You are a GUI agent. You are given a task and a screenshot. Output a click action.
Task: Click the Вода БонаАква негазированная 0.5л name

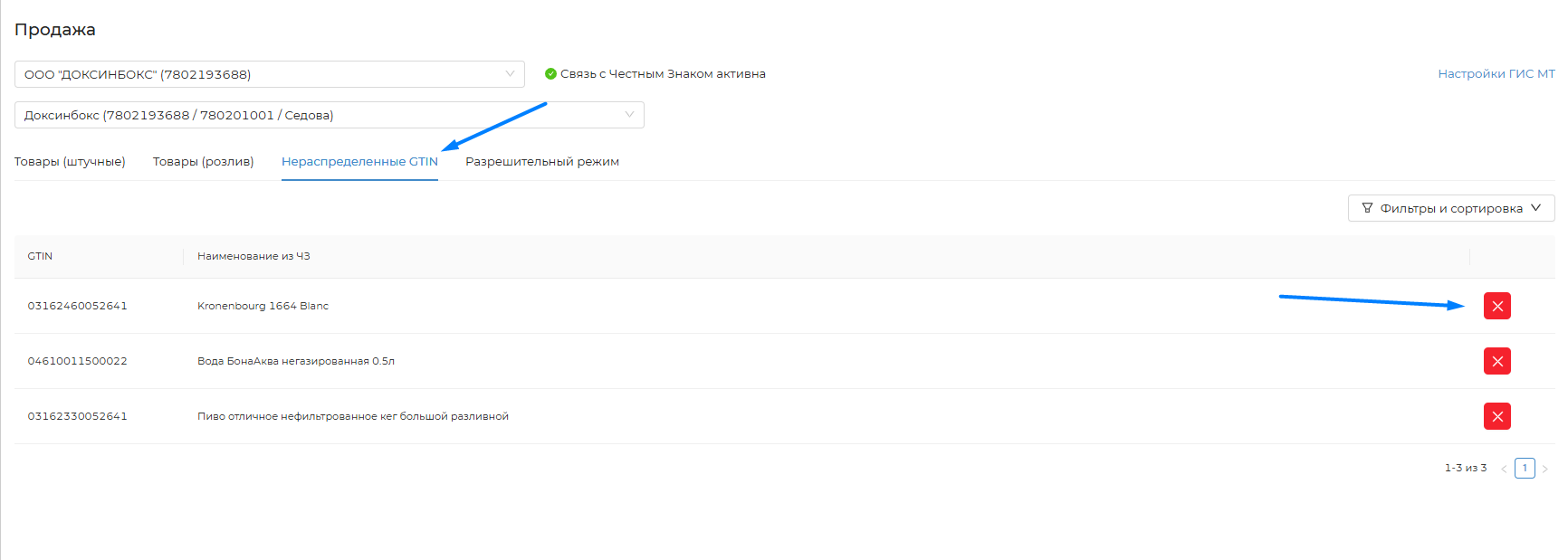click(x=296, y=361)
